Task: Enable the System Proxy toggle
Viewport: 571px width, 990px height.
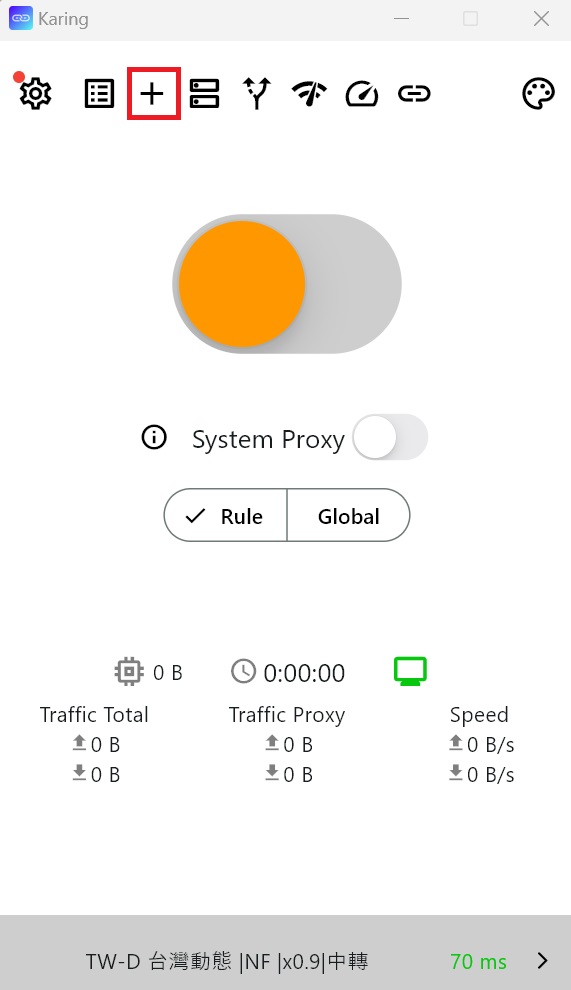Action: click(x=390, y=437)
